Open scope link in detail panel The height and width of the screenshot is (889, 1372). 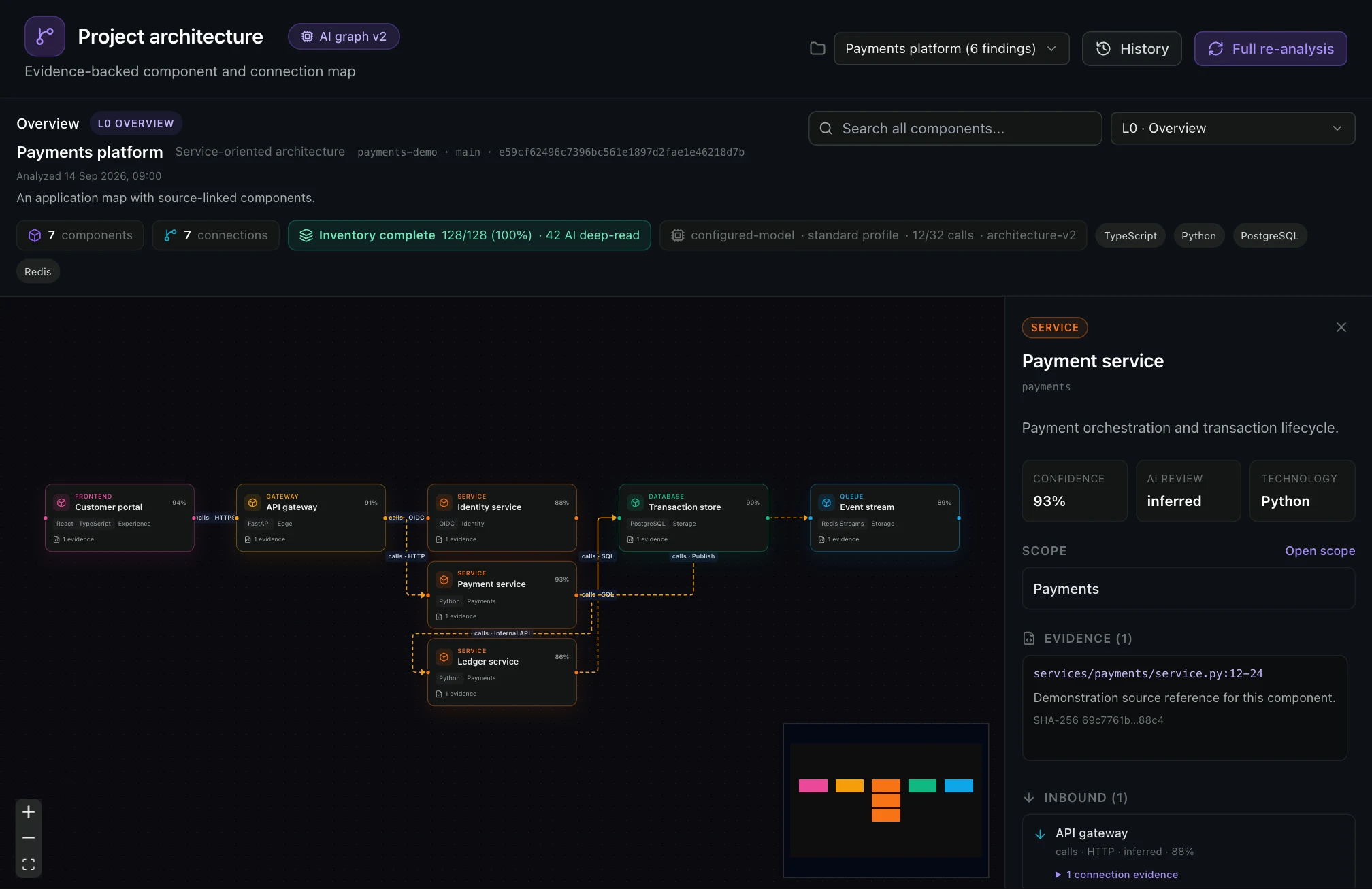tap(1320, 551)
